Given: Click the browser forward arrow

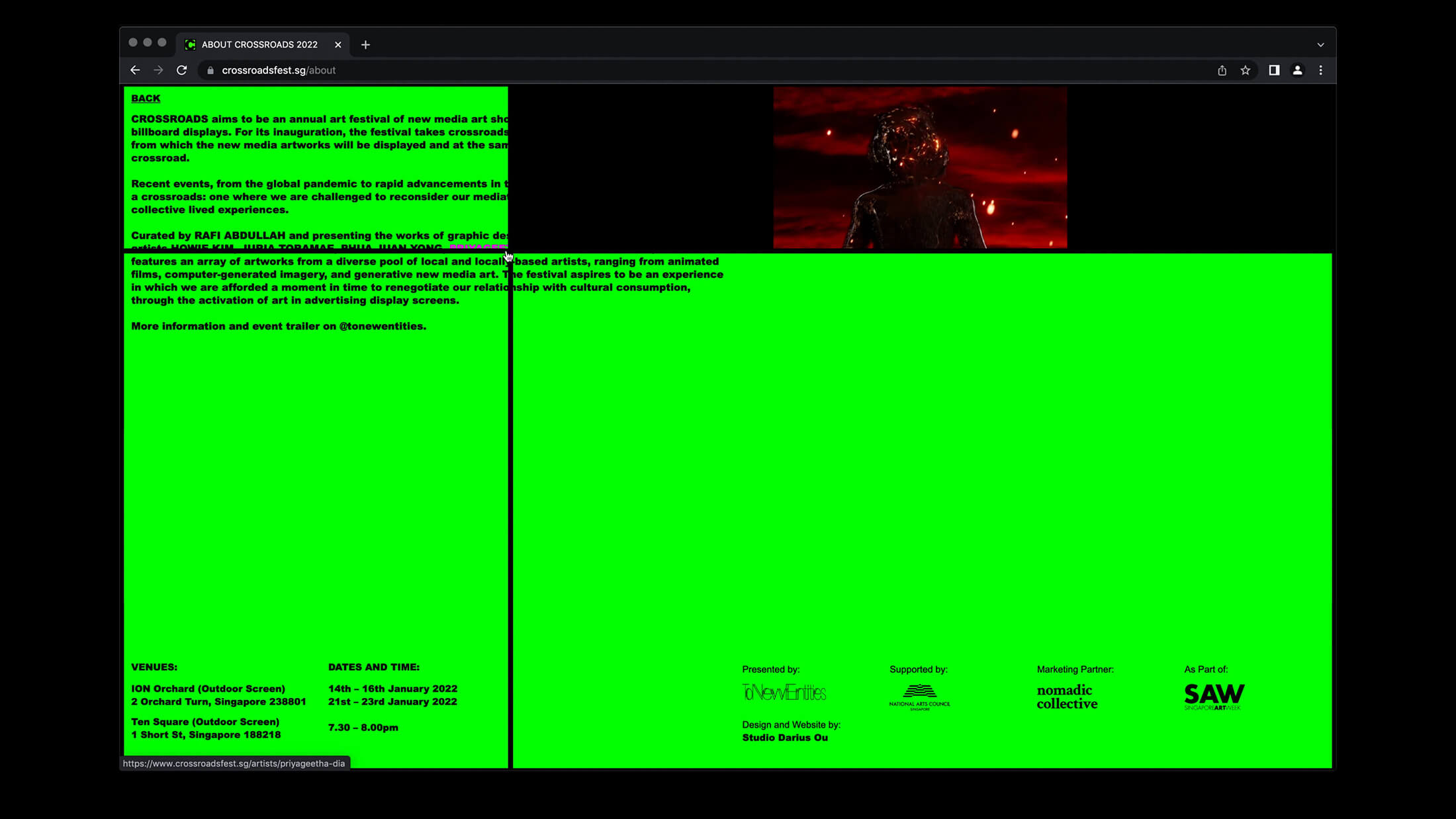Looking at the screenshot, I should point(158,70).
